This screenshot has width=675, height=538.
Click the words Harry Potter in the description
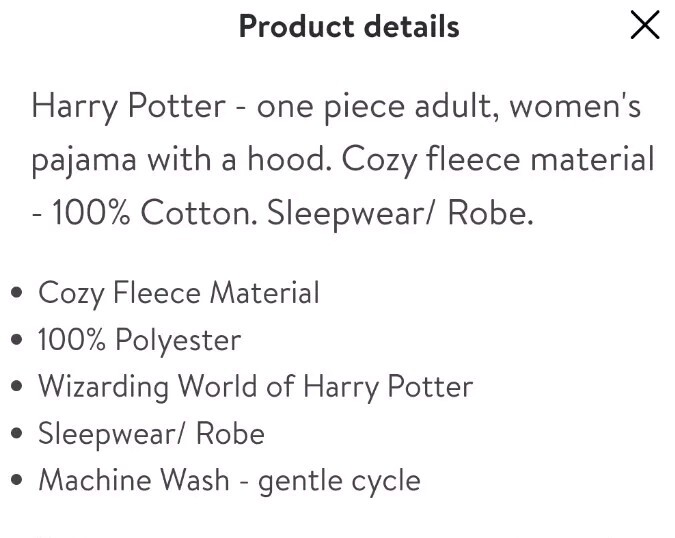point(129,106)
